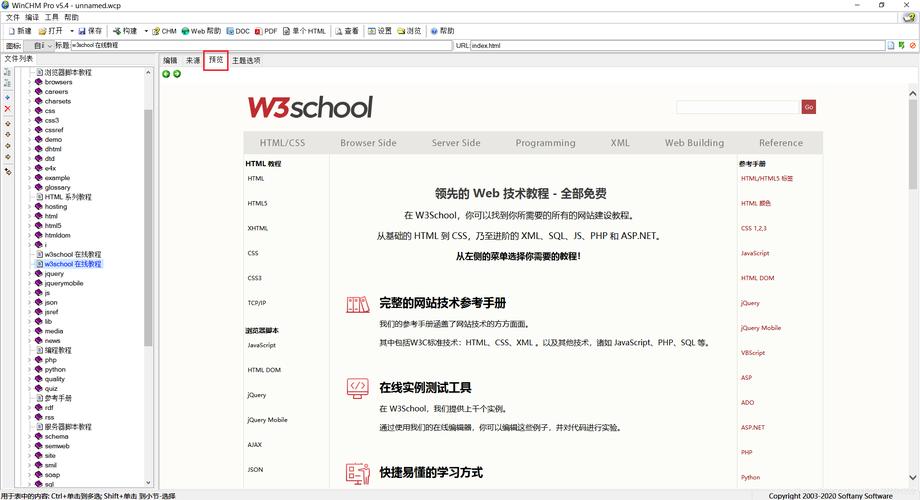Switch to the 预览 tab

pos(216,60)
